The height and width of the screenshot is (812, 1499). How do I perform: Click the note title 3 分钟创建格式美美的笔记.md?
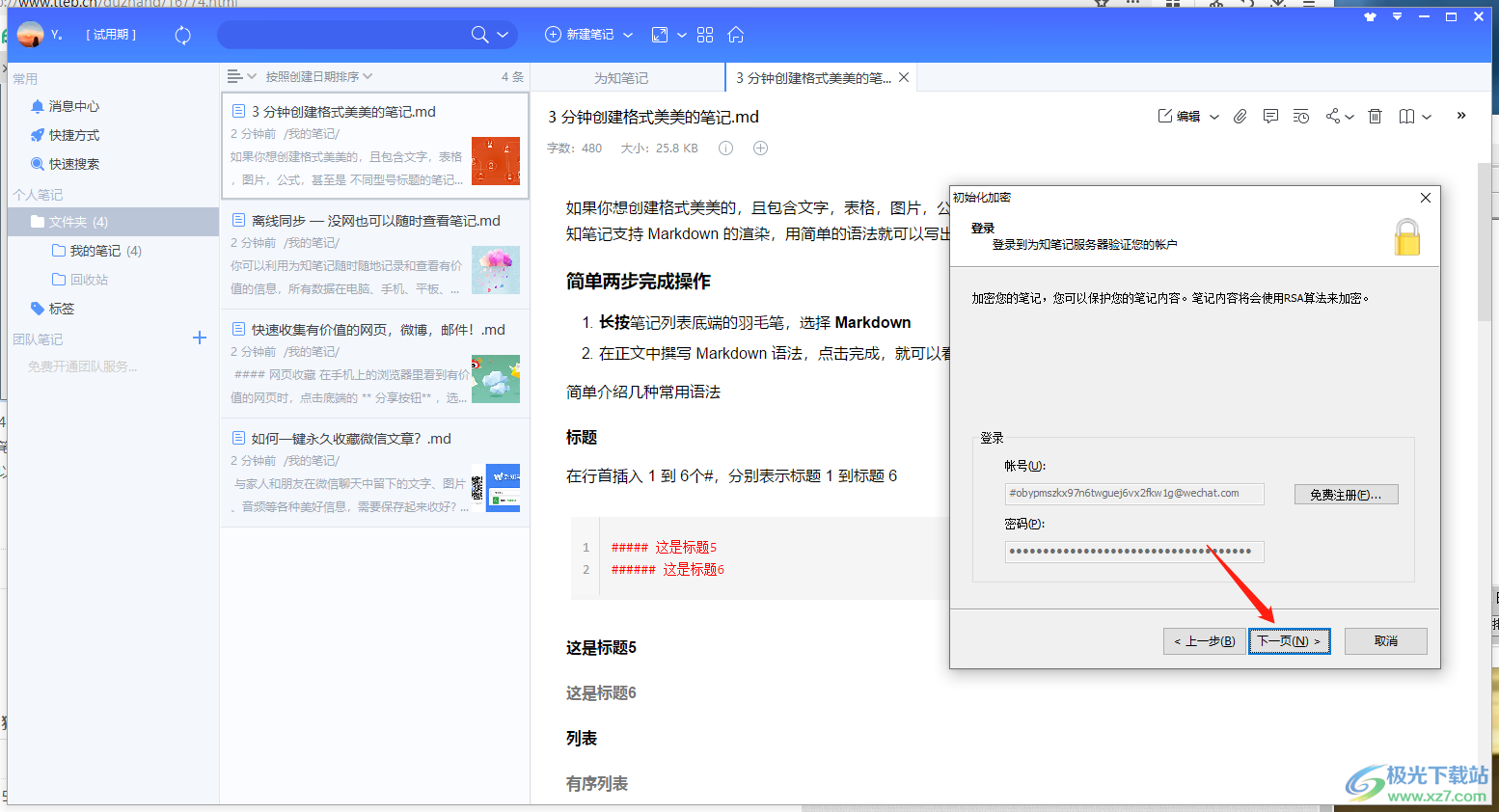click(653, 117)
